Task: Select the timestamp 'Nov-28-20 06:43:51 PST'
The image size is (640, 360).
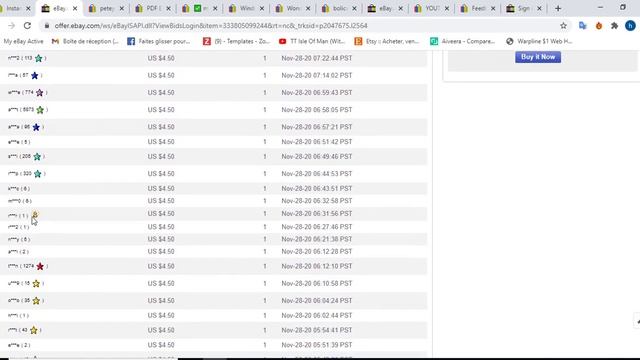Action: [x=317, y=189]
